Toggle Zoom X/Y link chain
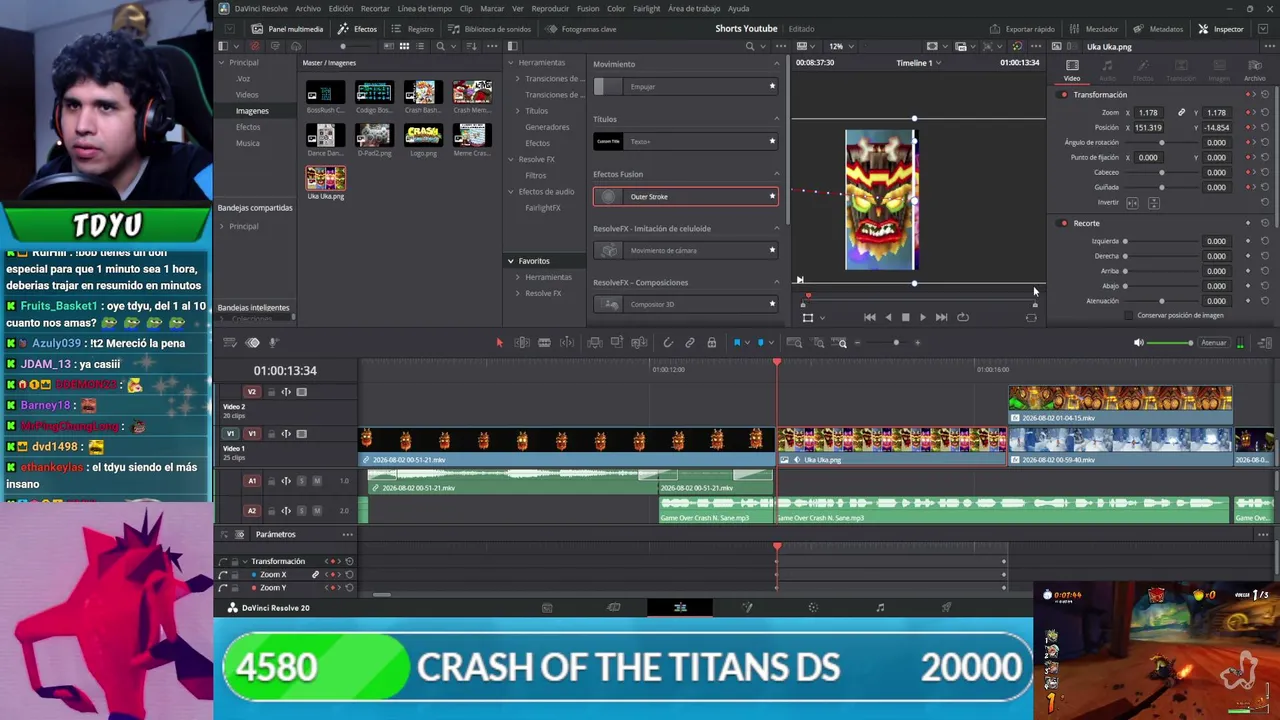Viewport: 1280px width, 720px height. tap(1181, 113)
